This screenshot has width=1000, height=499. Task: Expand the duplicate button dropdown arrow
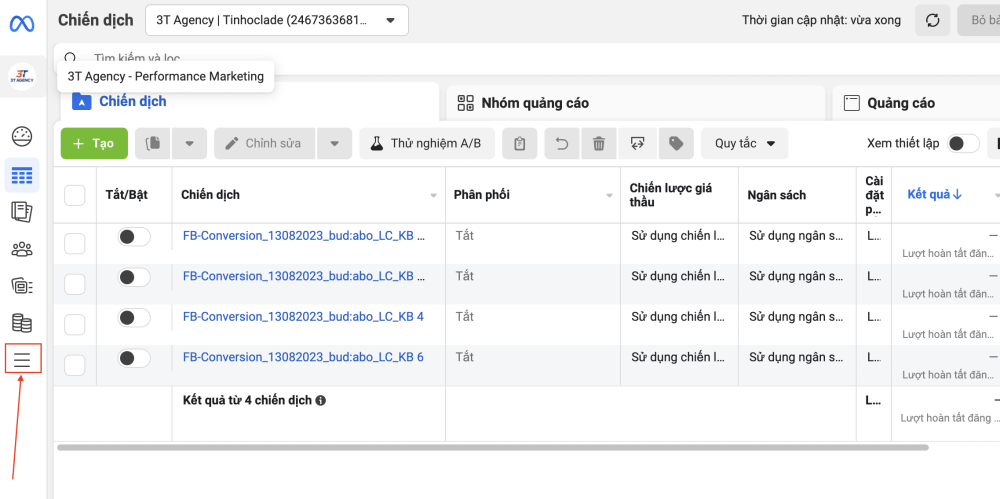coord(189,144)
